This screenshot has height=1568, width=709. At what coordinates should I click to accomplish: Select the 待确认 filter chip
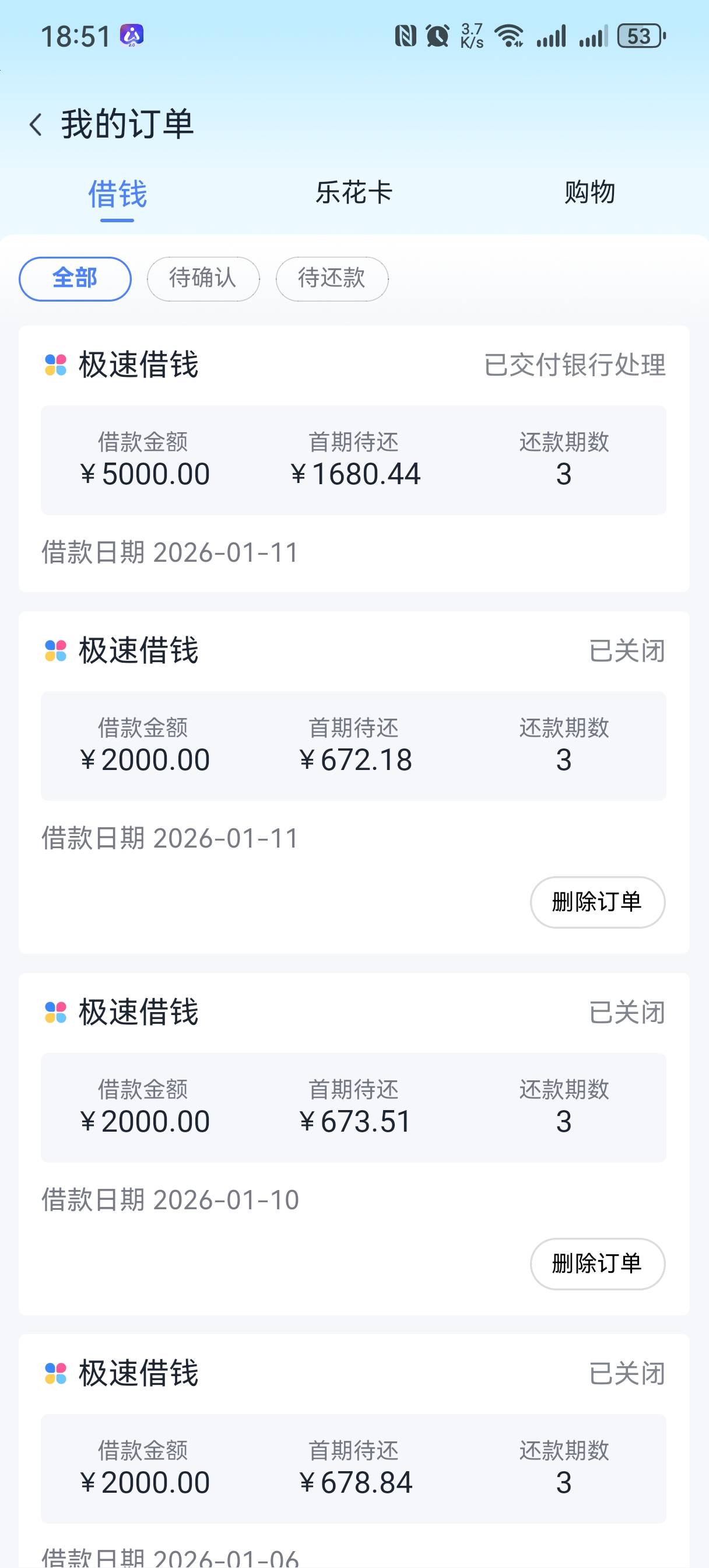(203, 279)
